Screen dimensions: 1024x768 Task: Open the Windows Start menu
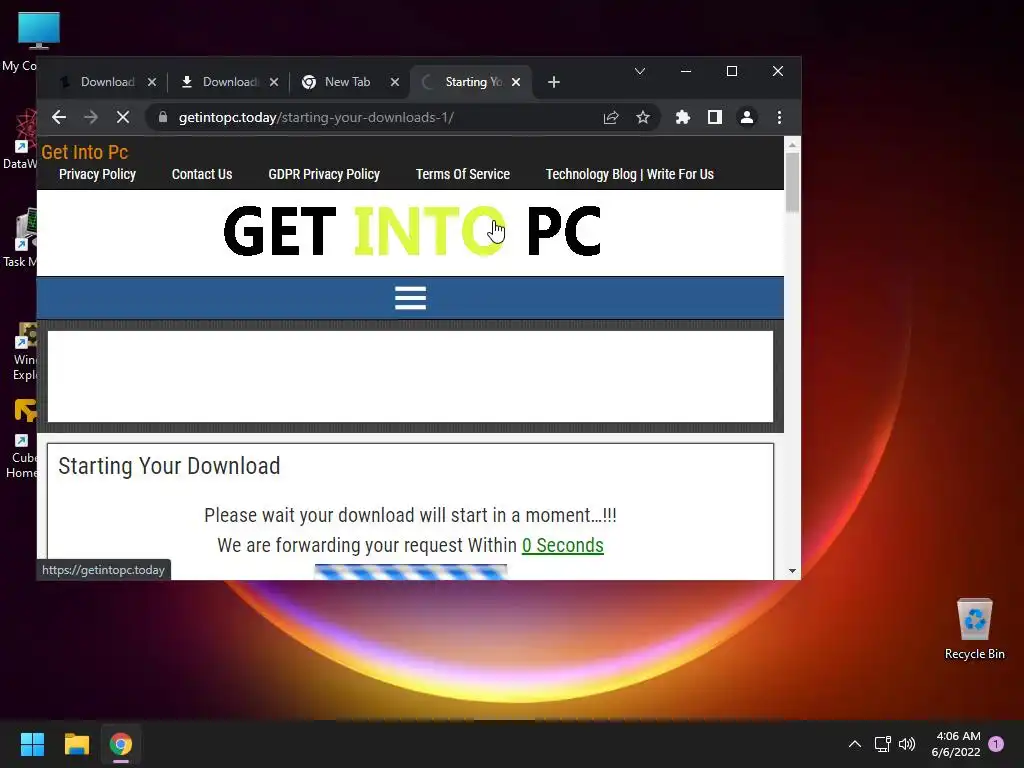tap(32, 744)
